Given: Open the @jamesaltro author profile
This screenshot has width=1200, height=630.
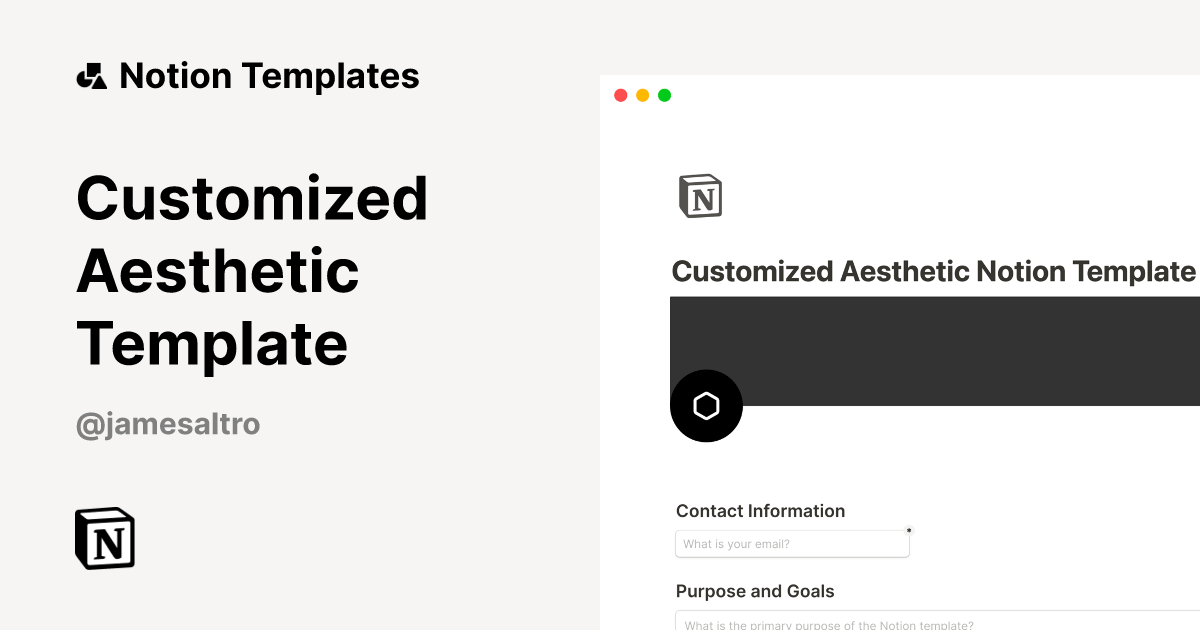Looking at the screenshot, I should point(168,424).
